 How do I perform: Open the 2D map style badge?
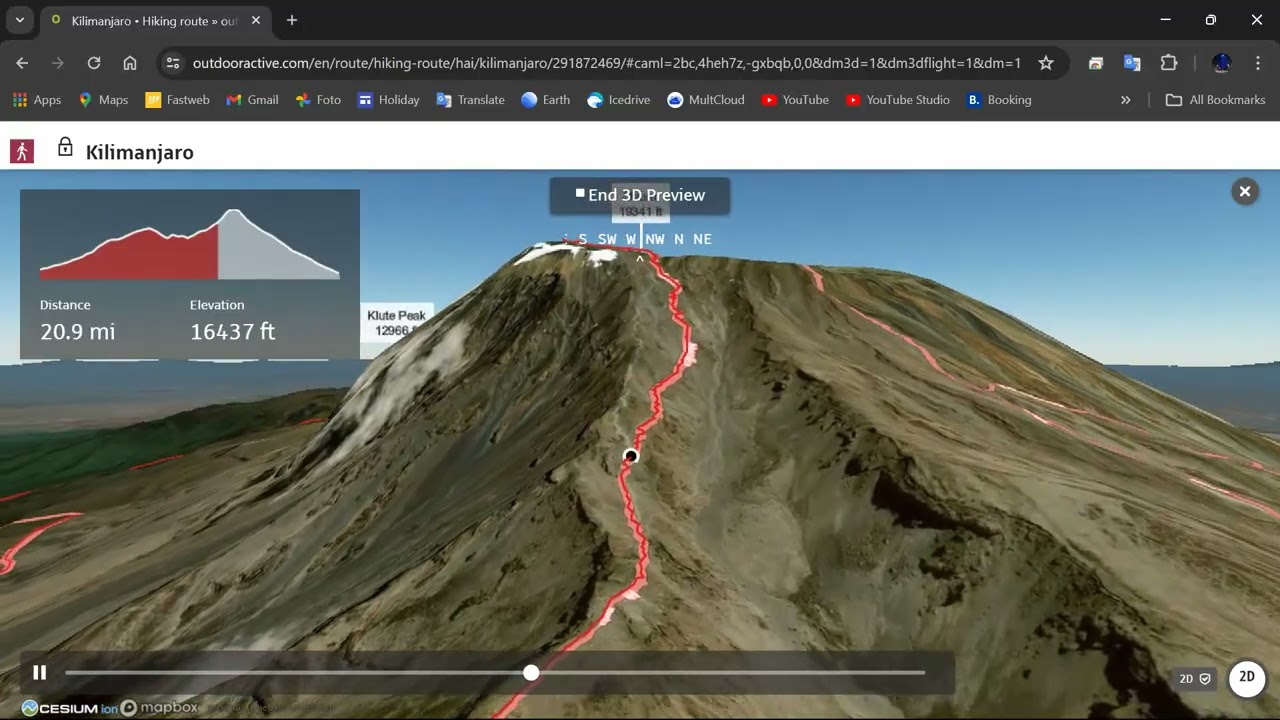coord(1195,678)
